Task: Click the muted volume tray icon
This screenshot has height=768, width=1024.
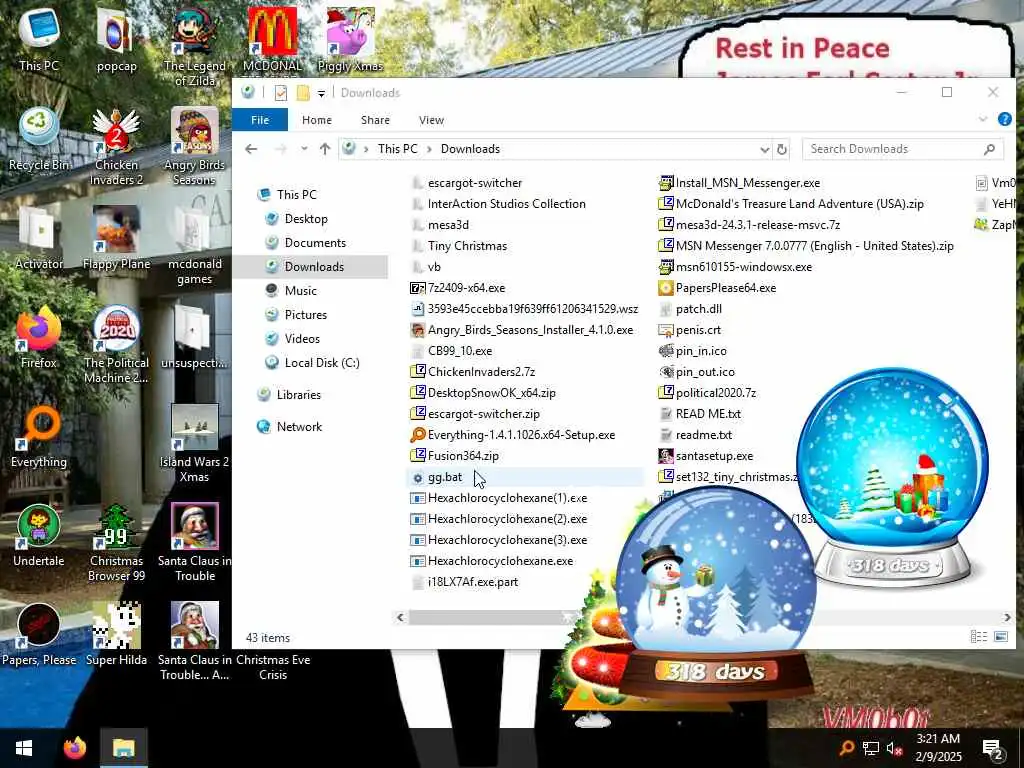Action: pos(894,748)
